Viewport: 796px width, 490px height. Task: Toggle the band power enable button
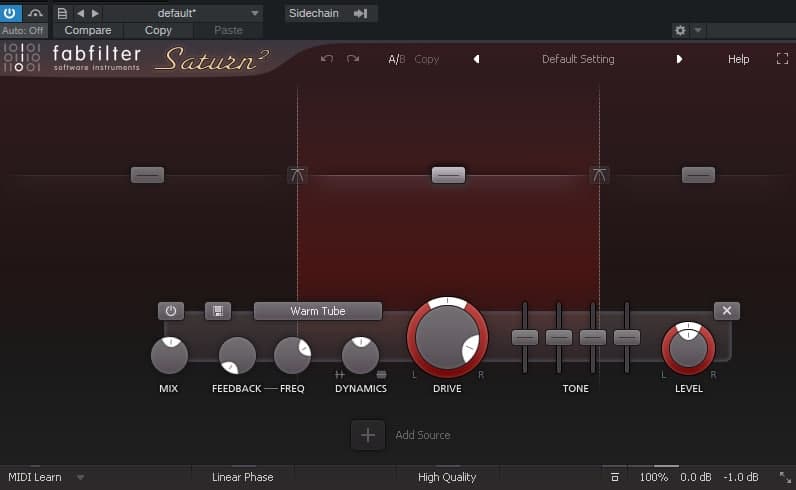(x=171, y=311)
